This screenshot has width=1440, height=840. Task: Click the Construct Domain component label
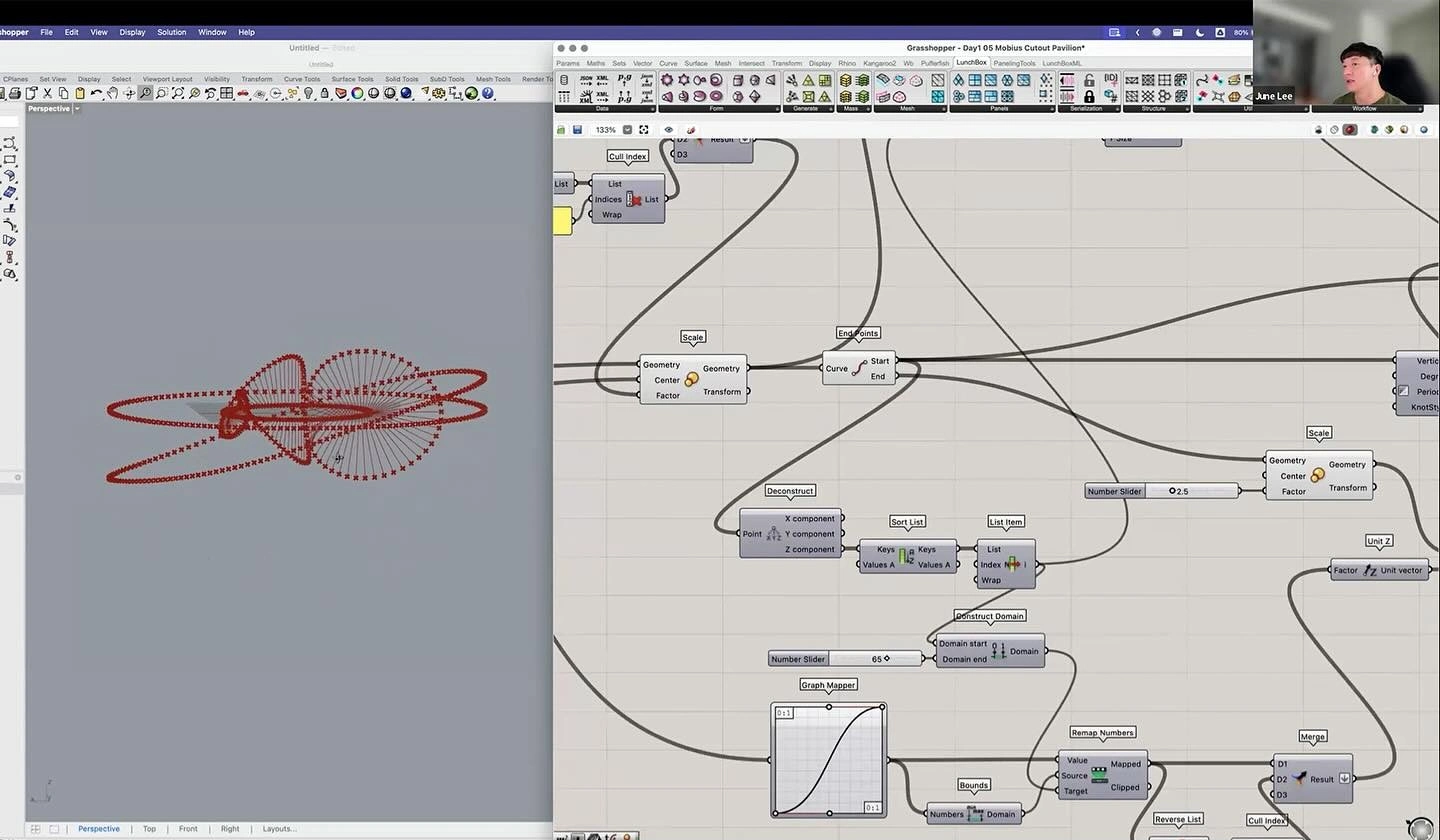point(990,616)
